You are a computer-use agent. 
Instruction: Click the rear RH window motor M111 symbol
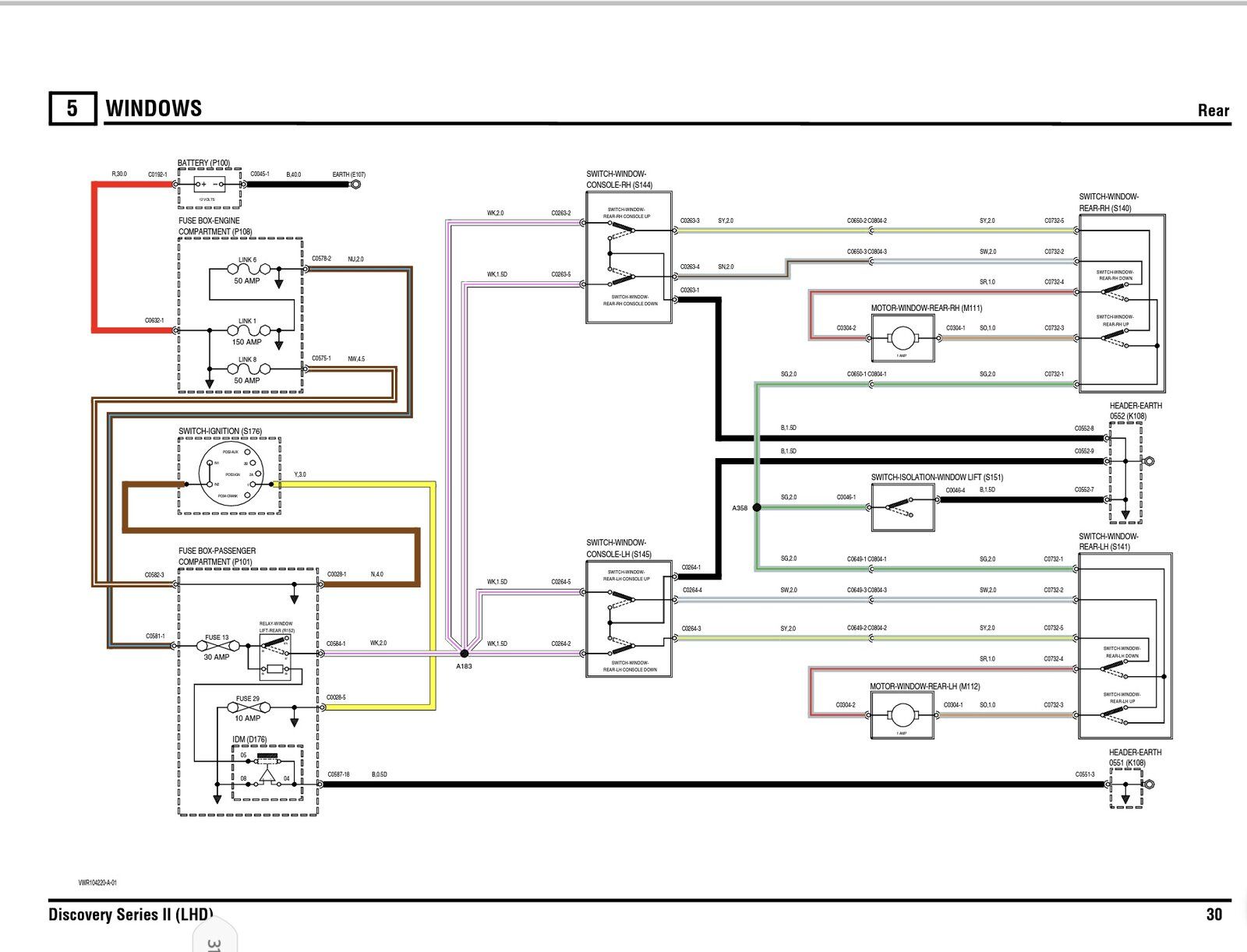[x=903, y=337]
